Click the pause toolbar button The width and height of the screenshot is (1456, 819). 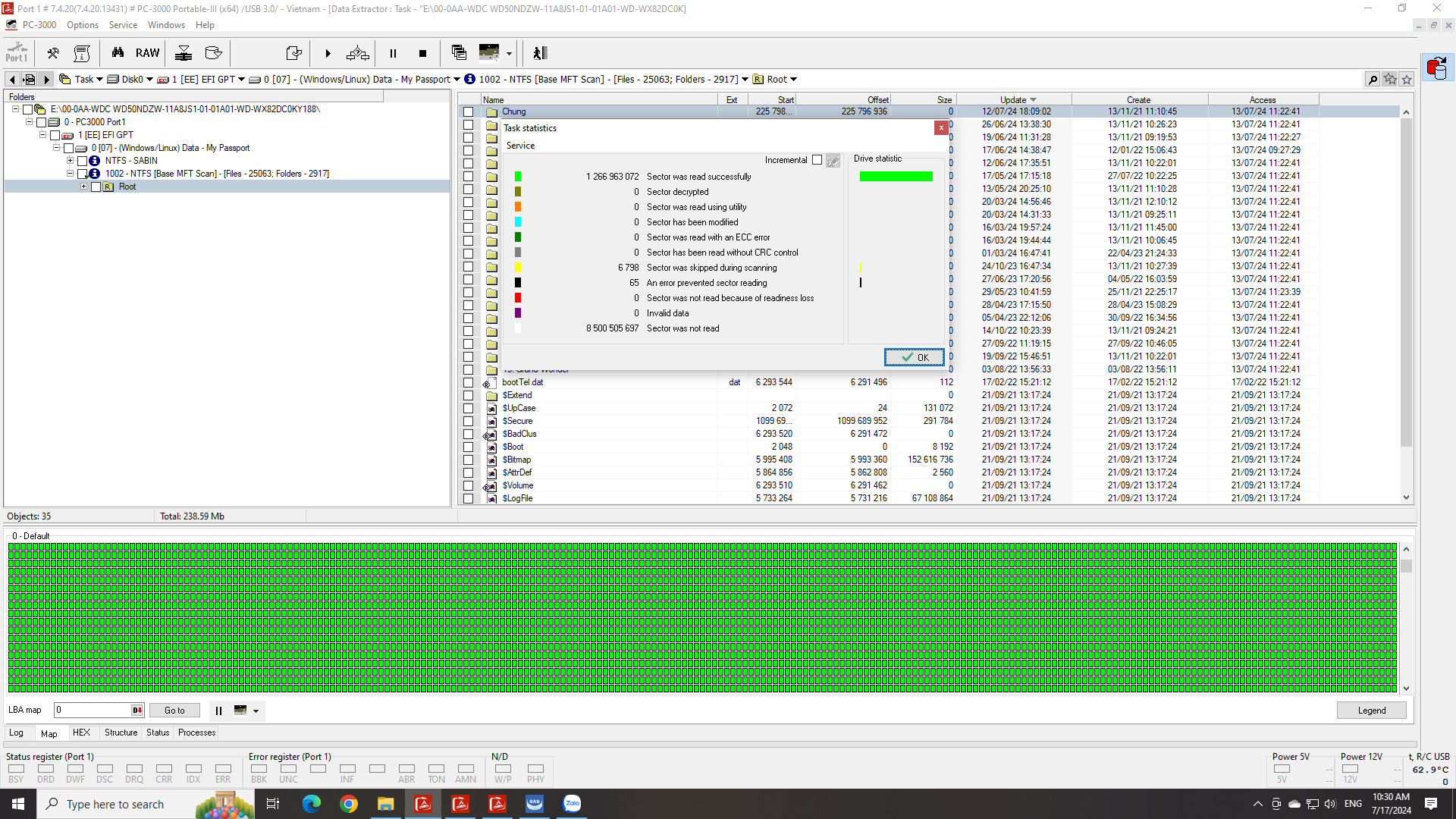coord(393,53)
